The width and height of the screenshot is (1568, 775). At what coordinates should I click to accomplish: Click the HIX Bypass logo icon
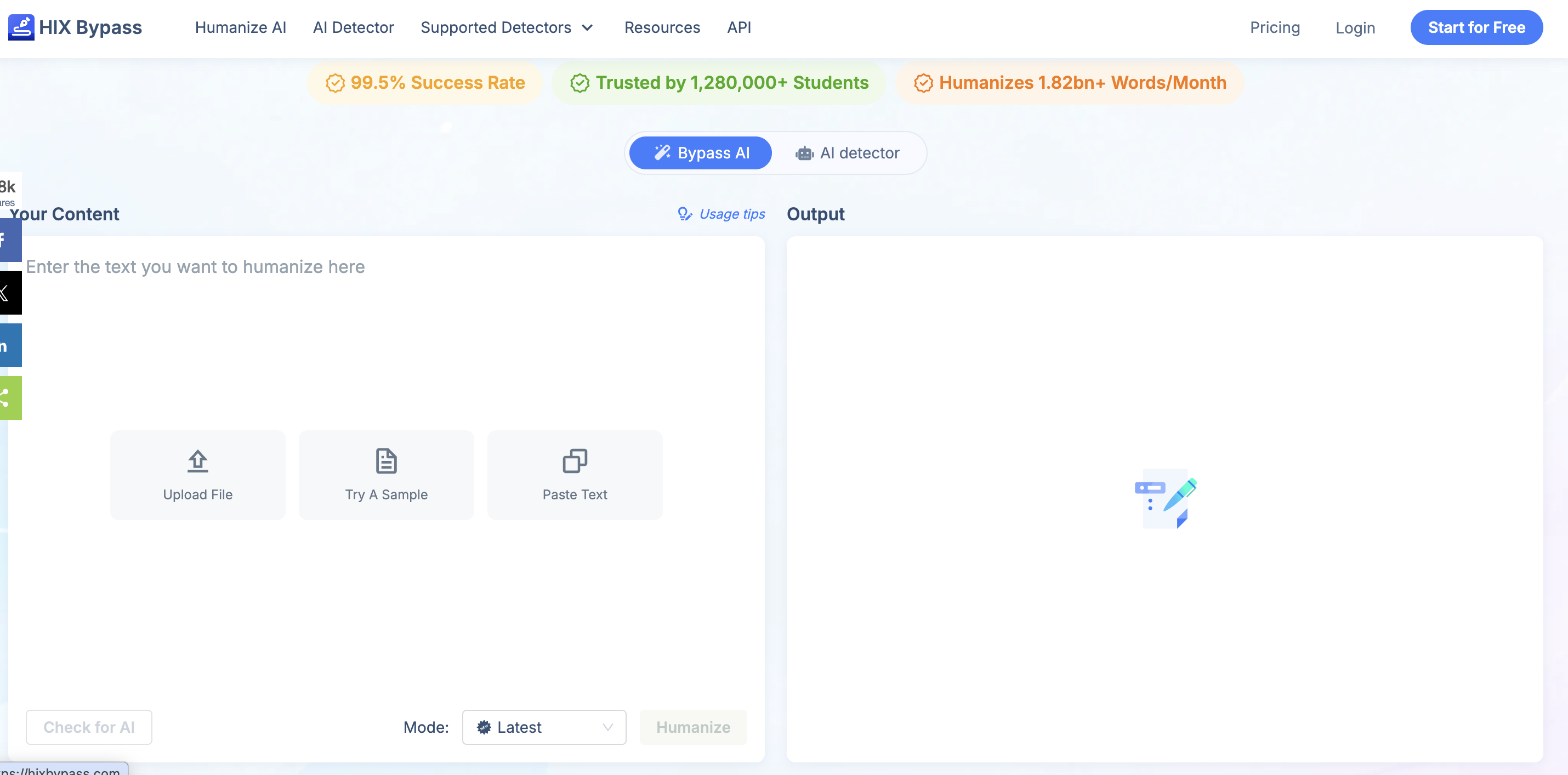(21, 27)
